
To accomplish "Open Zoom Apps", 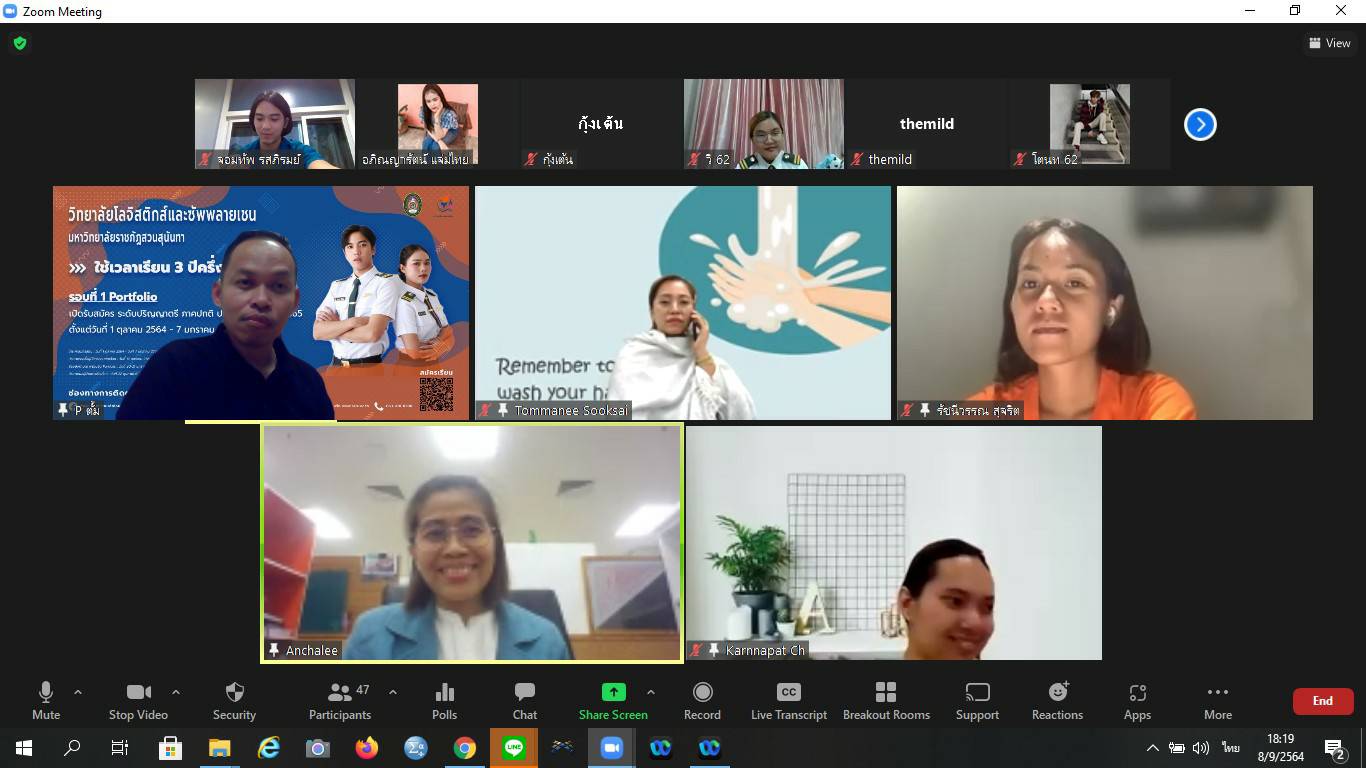I will [x=1137, y=700].
